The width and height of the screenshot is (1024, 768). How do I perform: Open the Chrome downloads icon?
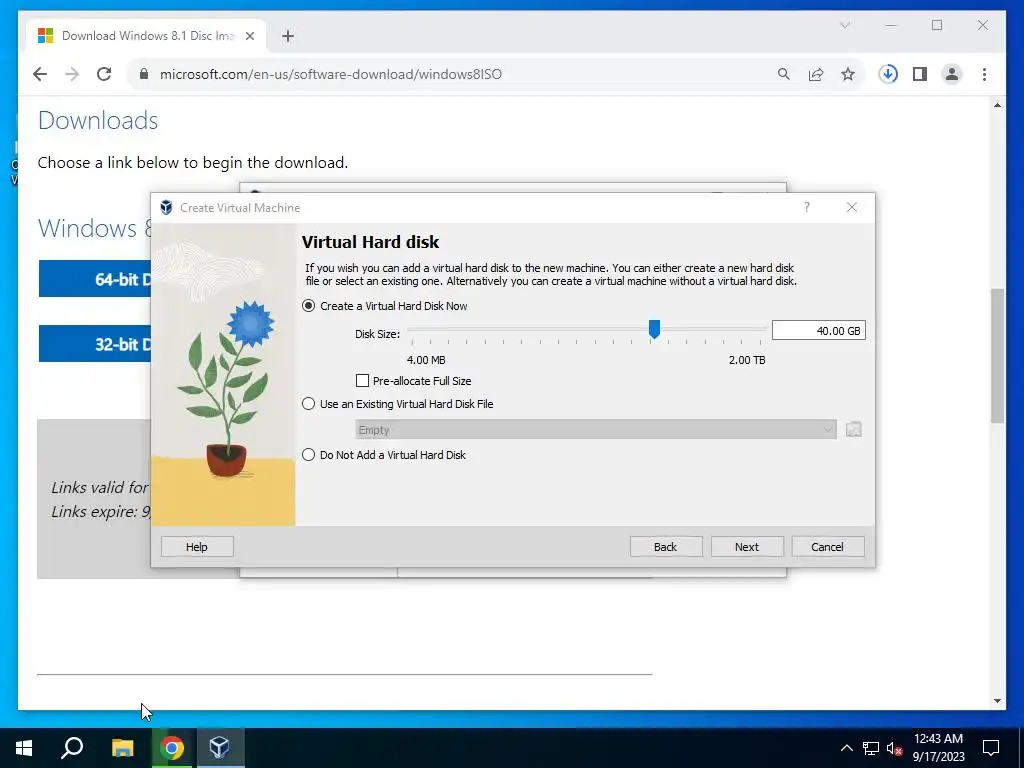pos(888,74)
